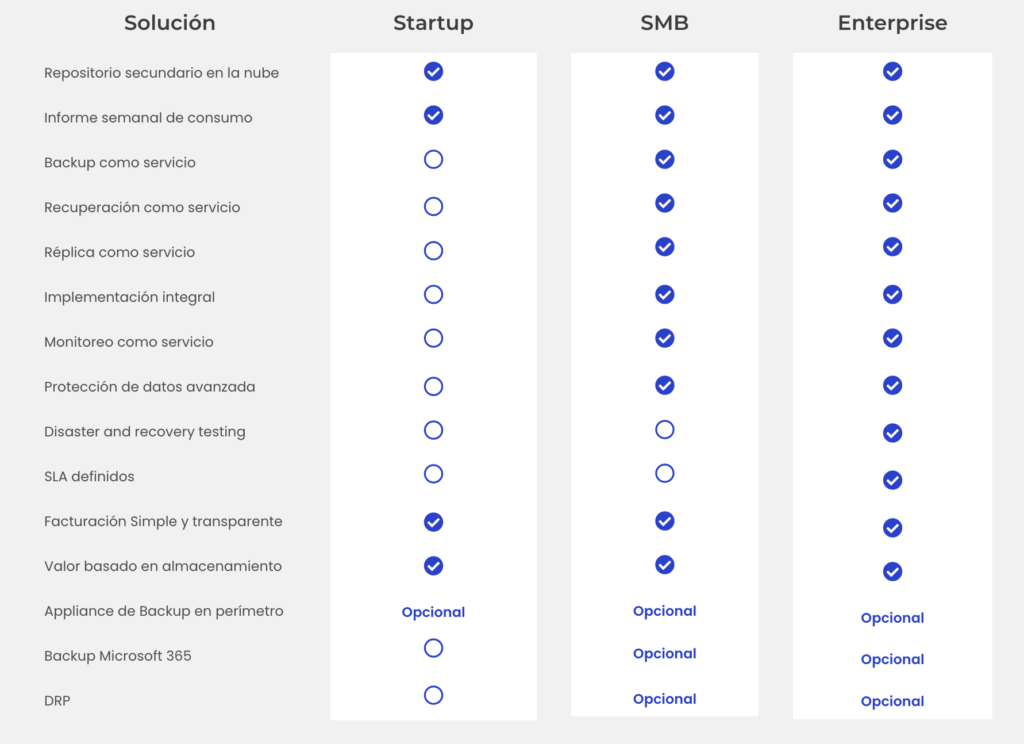Click Startup checkmark for Repositorio secundario en la nube
The image size is (1024, 744).
(433, 71)
